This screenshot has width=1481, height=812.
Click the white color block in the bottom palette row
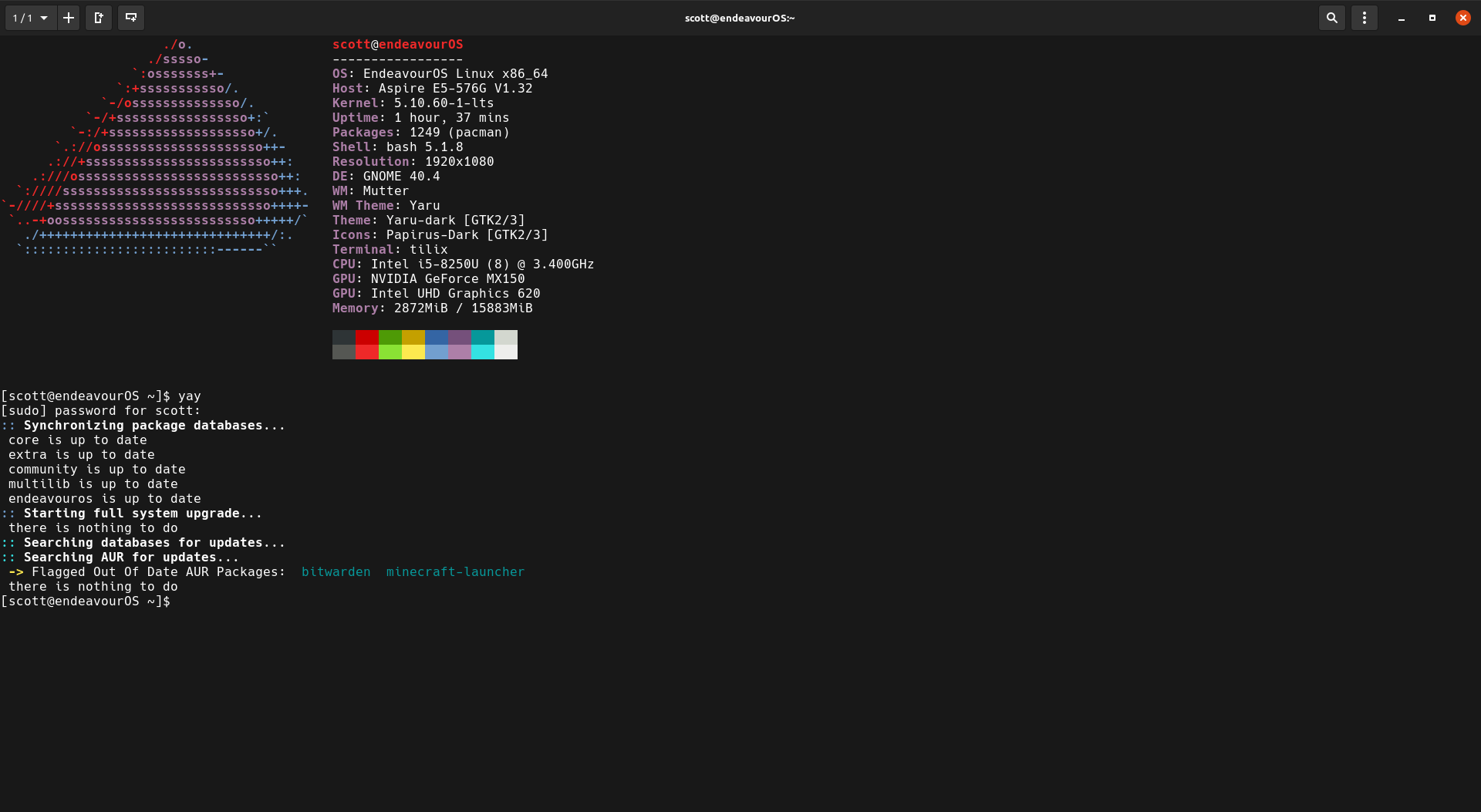[506, 352]
